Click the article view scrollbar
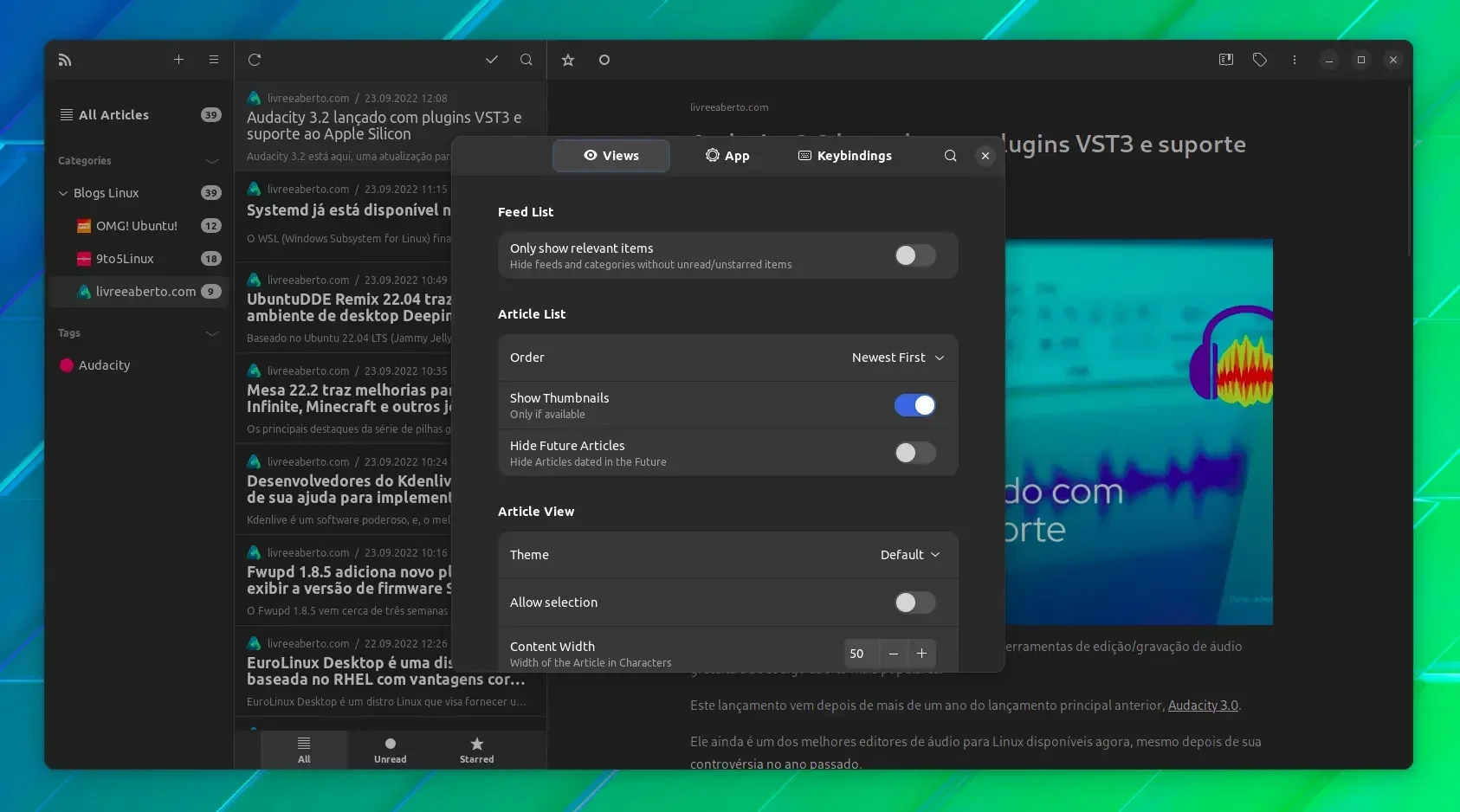The width and height of the screenshot is (1460, 812). point(1409,171)
